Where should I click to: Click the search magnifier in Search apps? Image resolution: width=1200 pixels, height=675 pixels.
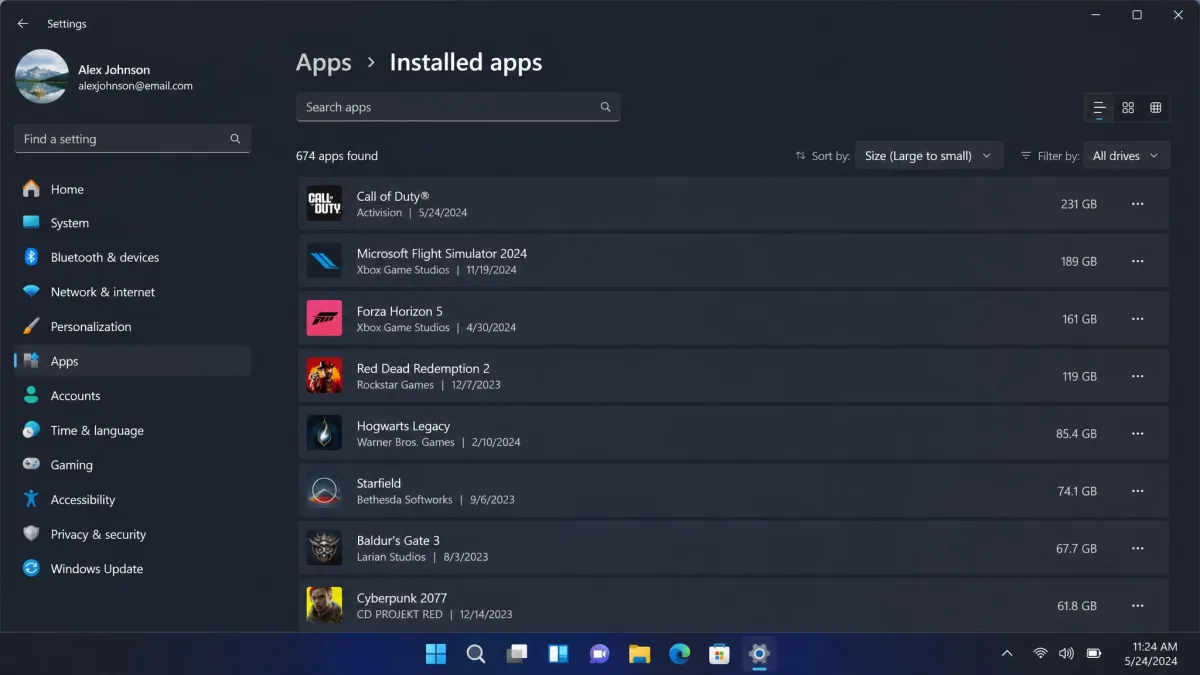pyautogui.click(x=605, y=107)
